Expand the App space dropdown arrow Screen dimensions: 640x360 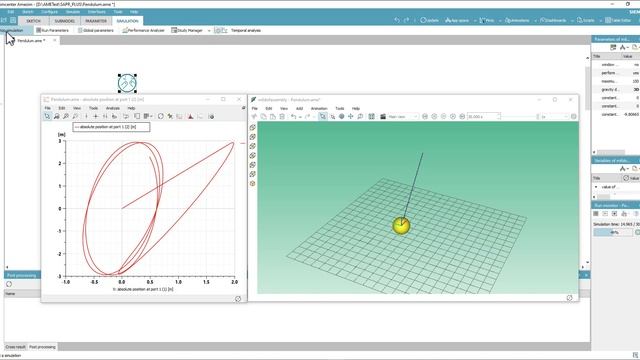(475, 20)
